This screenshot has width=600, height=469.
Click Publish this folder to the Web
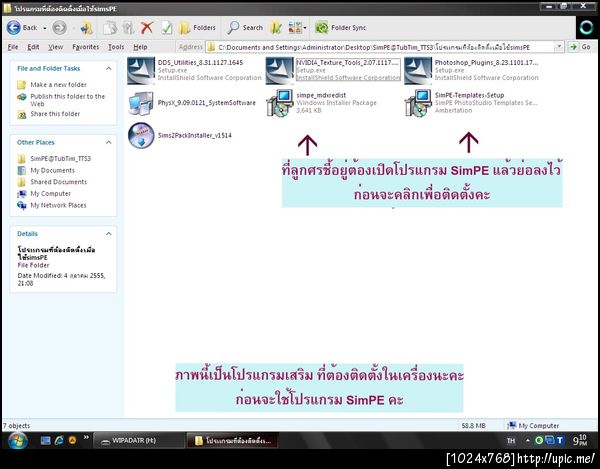67,100
